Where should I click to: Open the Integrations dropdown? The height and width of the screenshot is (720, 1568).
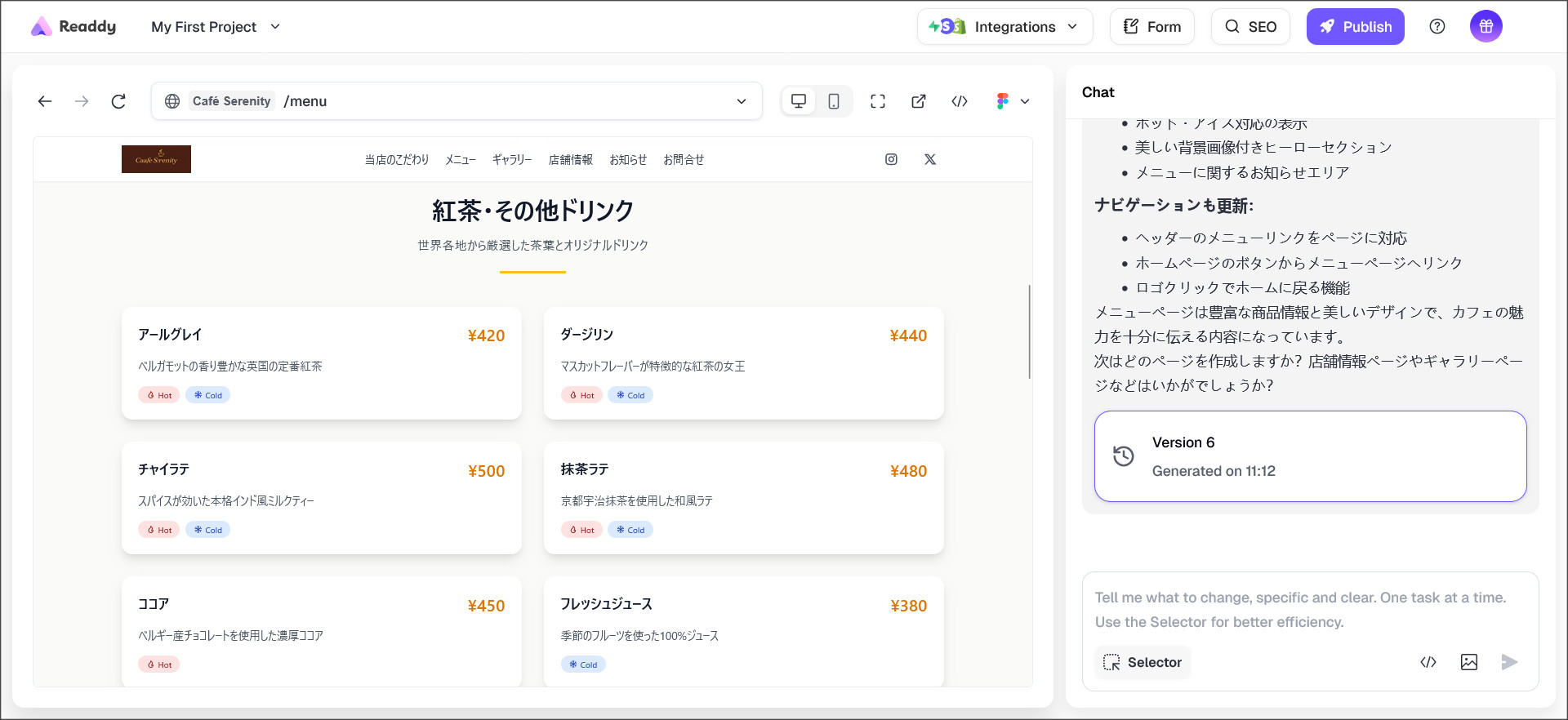click(1004, 27)
